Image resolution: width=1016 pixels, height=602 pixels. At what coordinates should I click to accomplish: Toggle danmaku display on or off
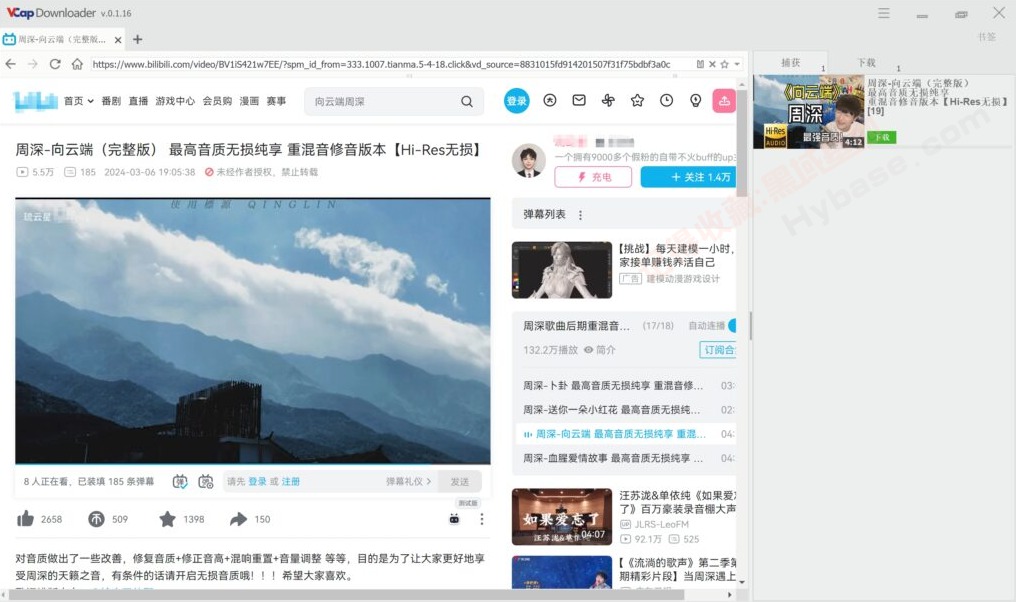(180, 481)
